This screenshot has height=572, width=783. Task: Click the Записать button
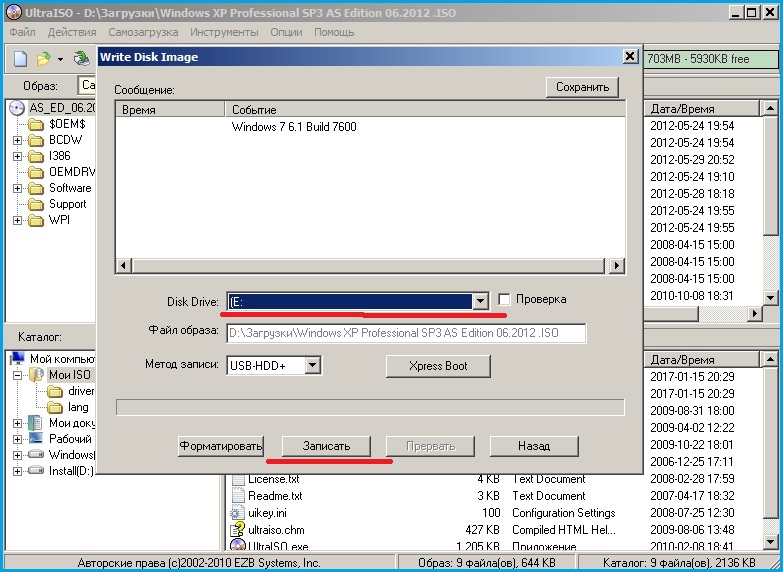326,446
